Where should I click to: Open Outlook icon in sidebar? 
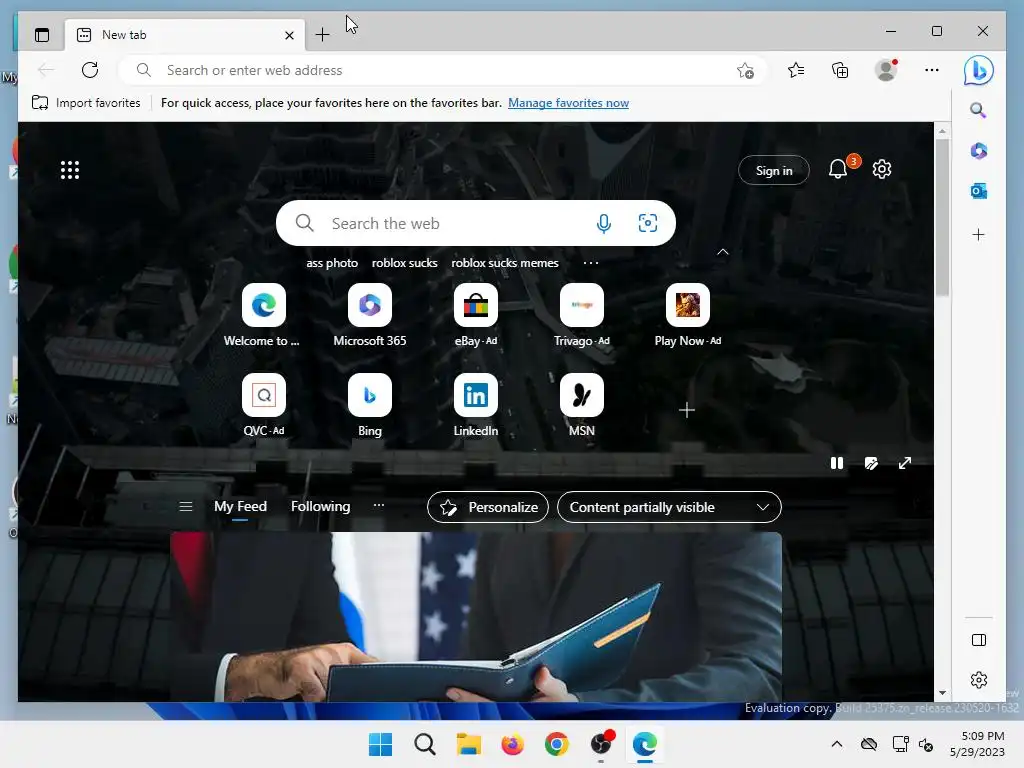978,191
